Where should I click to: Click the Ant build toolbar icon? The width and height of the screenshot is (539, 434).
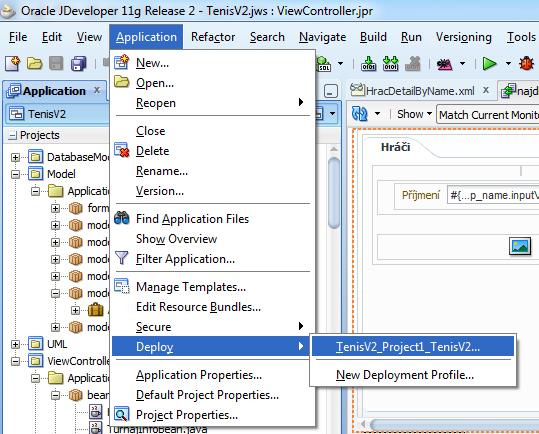coord(444,64)
